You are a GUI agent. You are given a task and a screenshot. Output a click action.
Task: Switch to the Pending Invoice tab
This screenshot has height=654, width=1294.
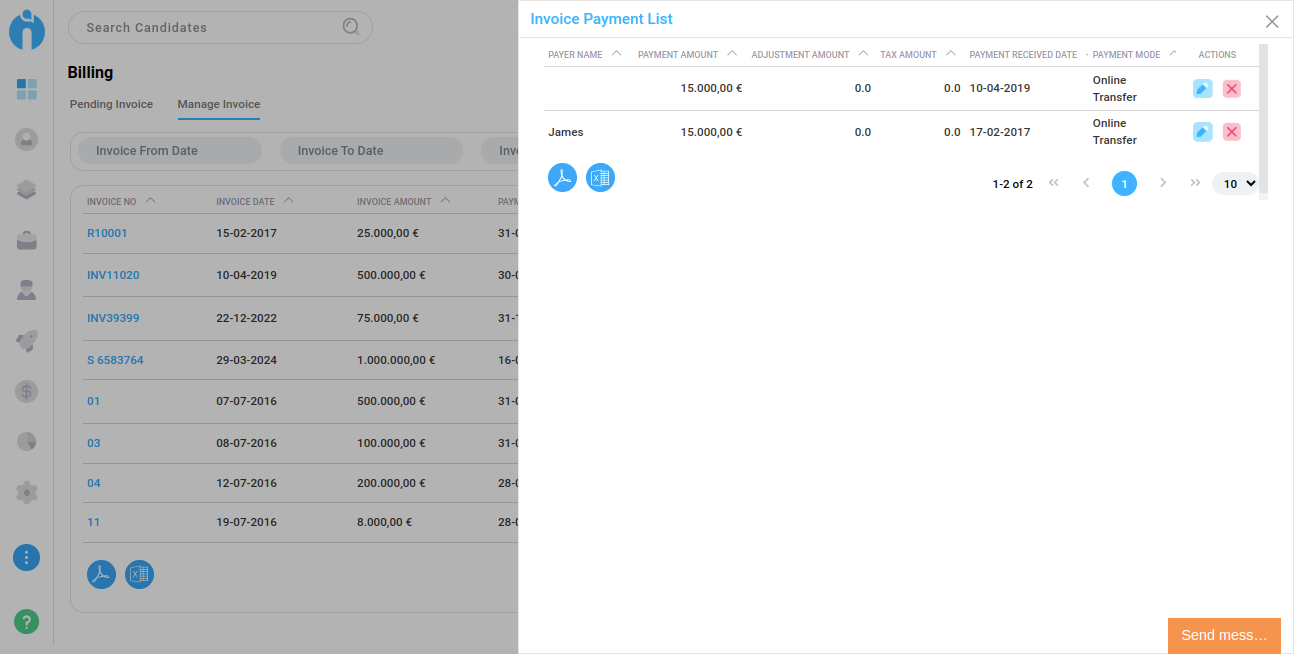pos(111,104)
